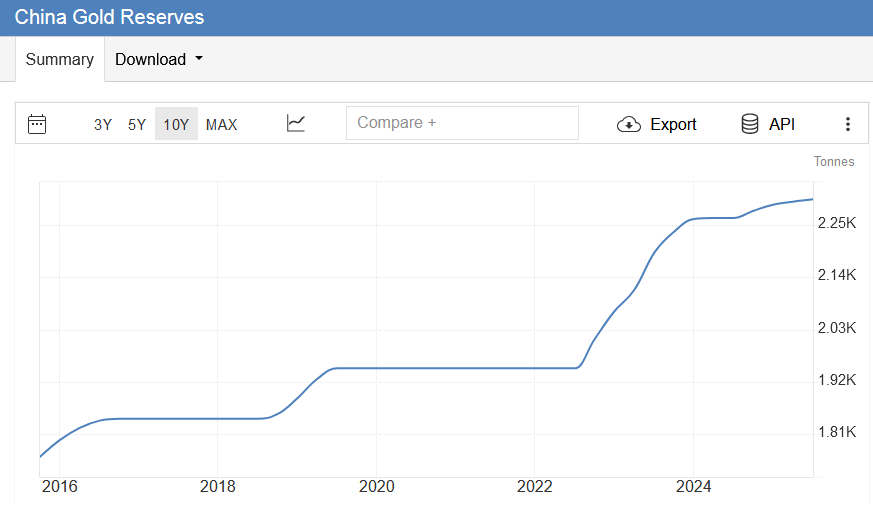Click the 2020 x-axis label
Image resolution: width=873 pixels, height=506 pixels.
point(376,486)
